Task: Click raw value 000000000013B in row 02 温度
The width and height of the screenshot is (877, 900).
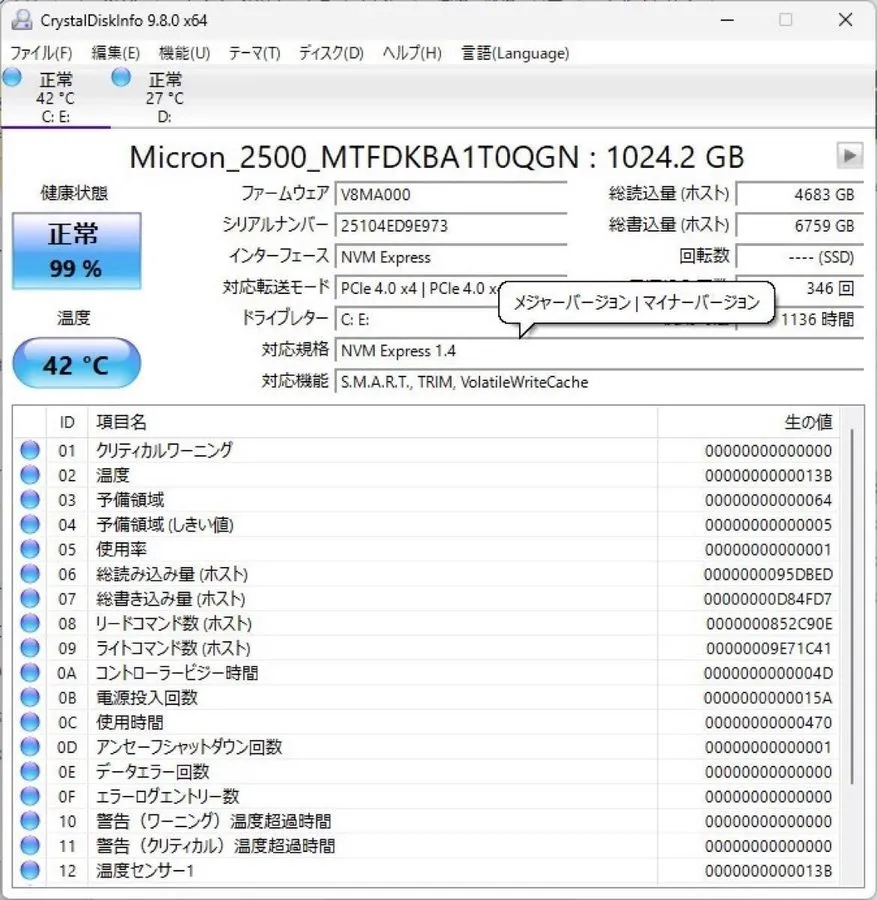Action: coord(769,476)
